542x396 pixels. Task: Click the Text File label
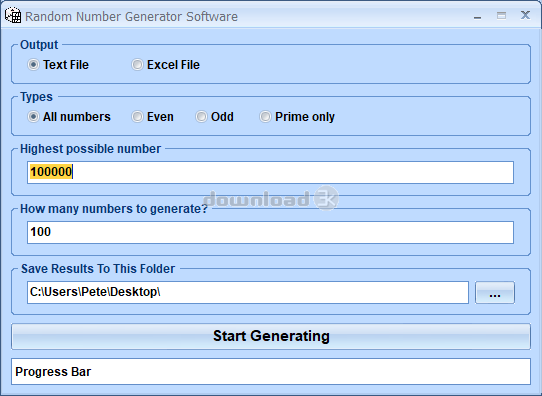[66, 65]
